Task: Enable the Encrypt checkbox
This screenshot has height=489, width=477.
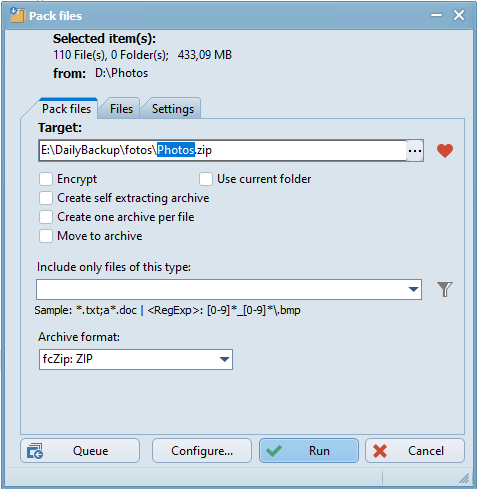Action: (46, 179)
